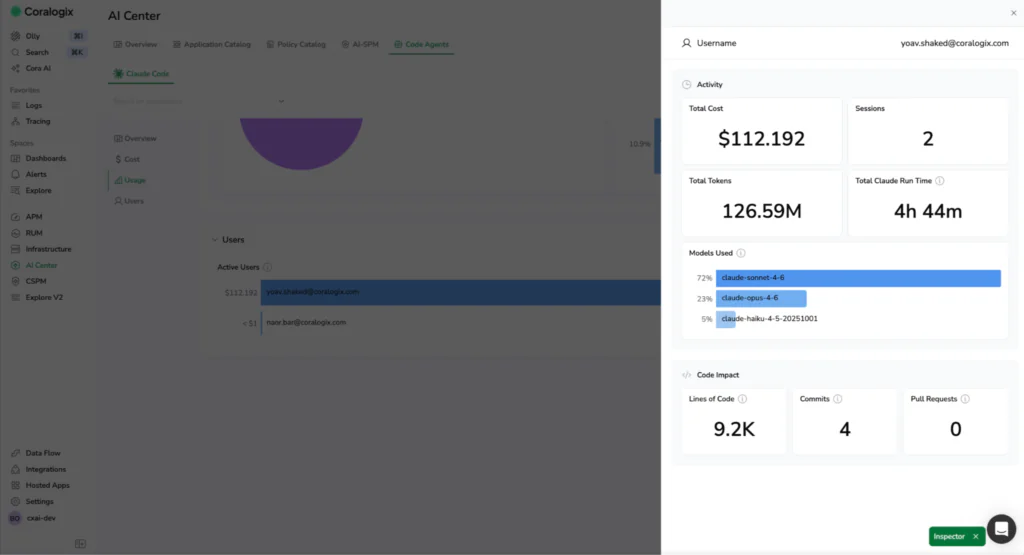Click the info icon next to Lines of Code

(x=743, y=399)
